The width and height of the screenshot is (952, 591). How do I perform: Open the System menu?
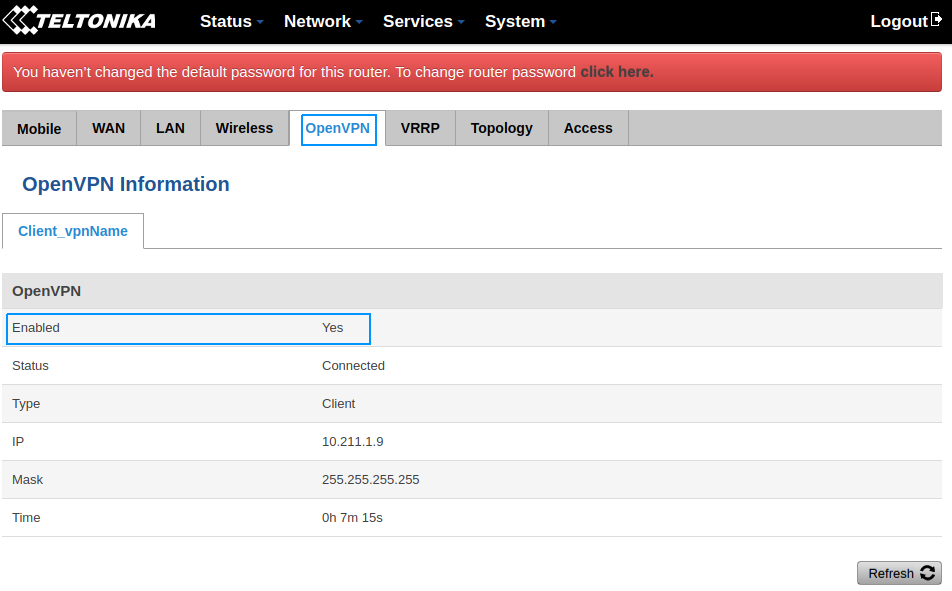tap(520, 21)
